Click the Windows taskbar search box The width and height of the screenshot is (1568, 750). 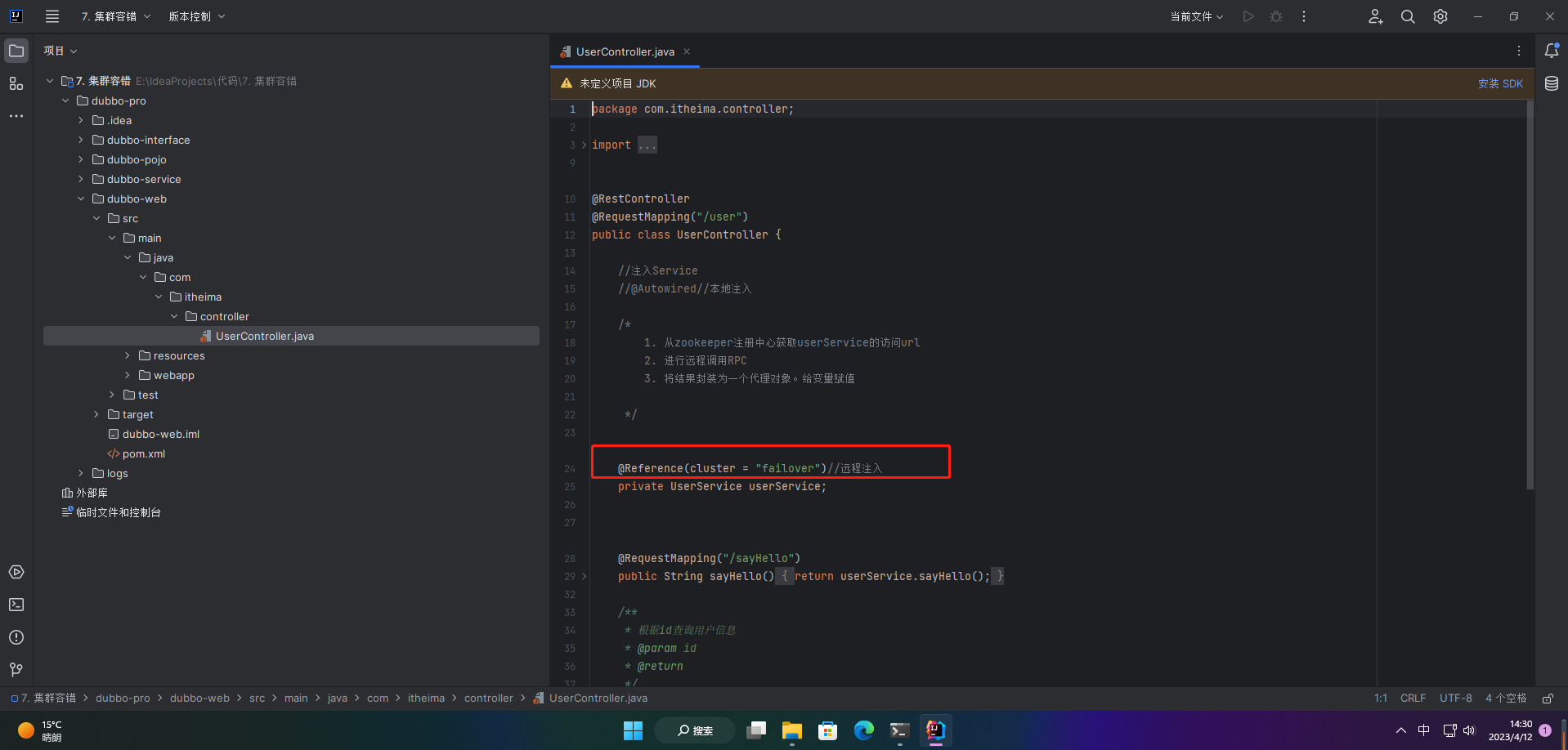[x=695, y=730]
